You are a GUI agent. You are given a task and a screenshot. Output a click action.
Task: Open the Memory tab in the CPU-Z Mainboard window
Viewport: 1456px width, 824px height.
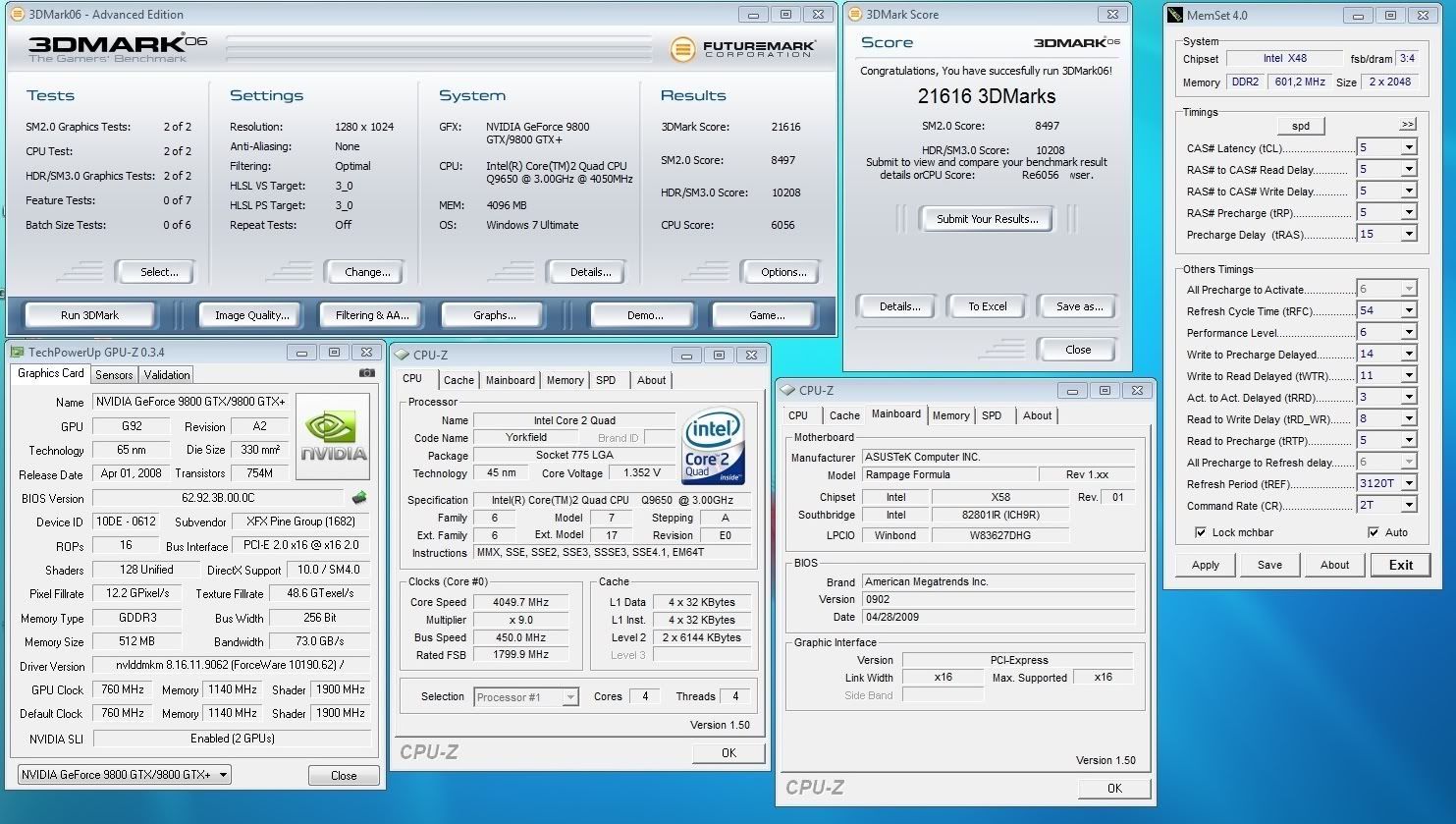pyautogui.click(x=950, y=415)
